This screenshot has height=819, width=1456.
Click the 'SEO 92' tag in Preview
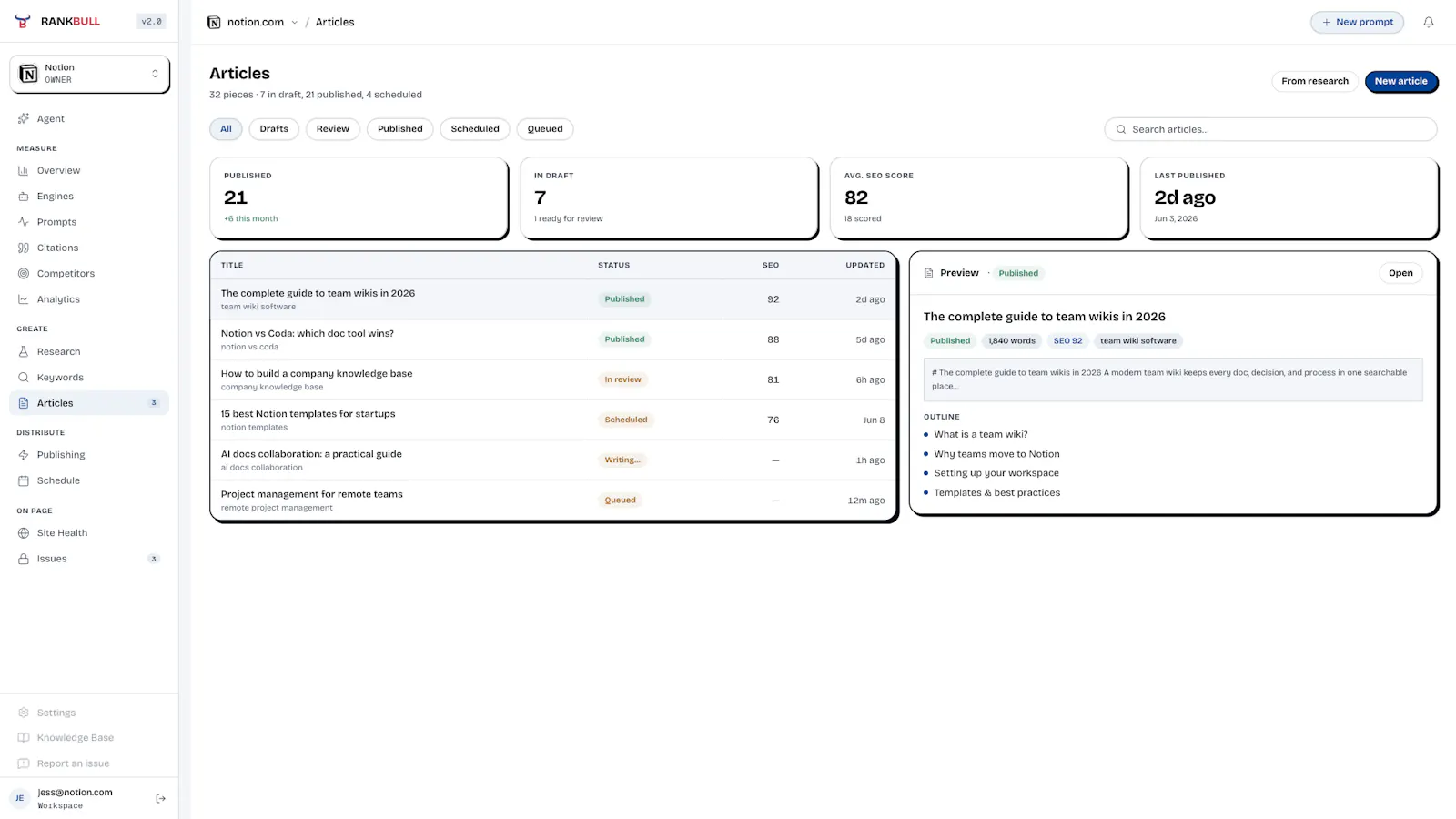point(1068,341)
